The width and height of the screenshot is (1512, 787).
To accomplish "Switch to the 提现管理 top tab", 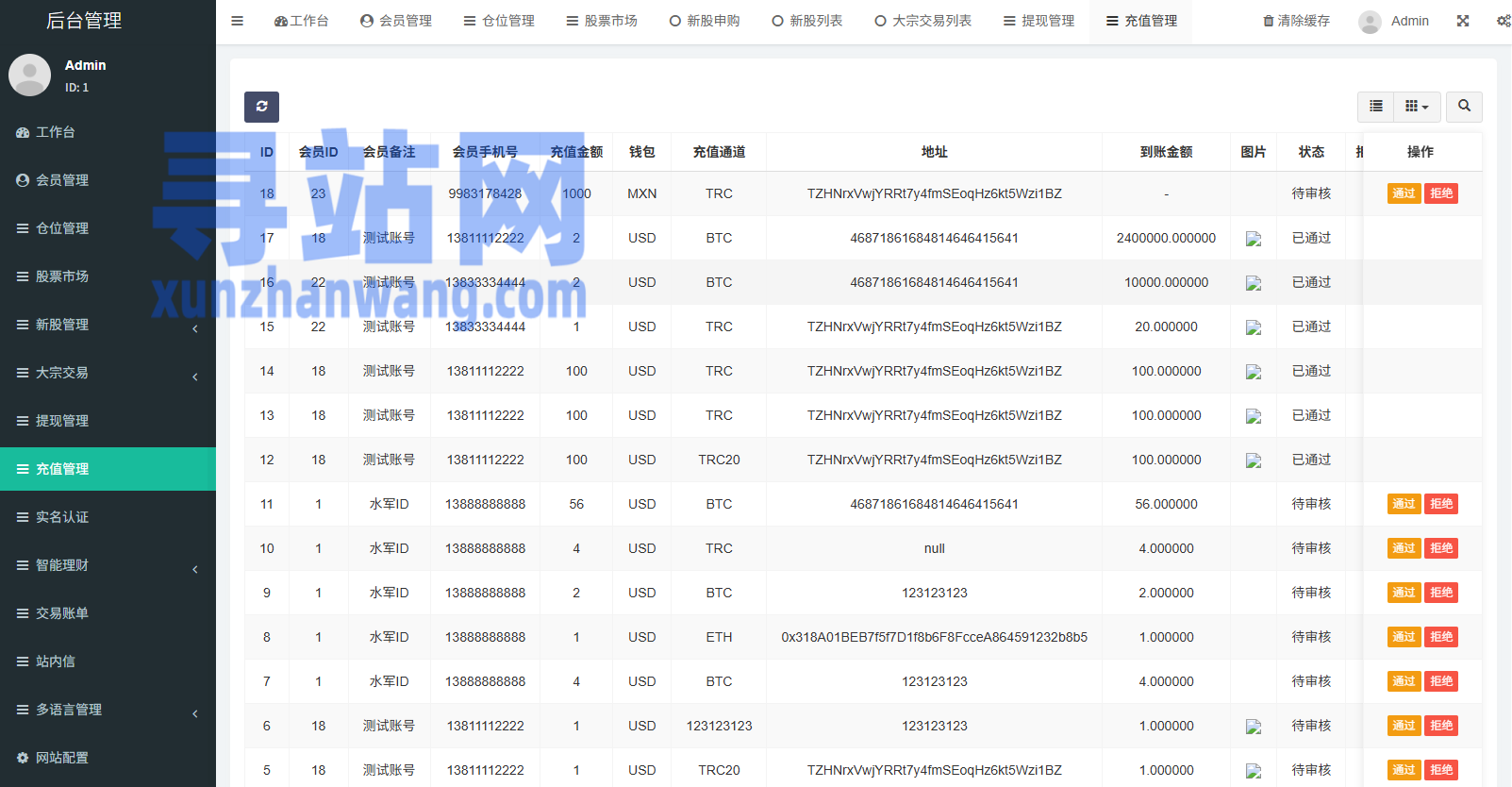I will click(x=1038, y=21).
